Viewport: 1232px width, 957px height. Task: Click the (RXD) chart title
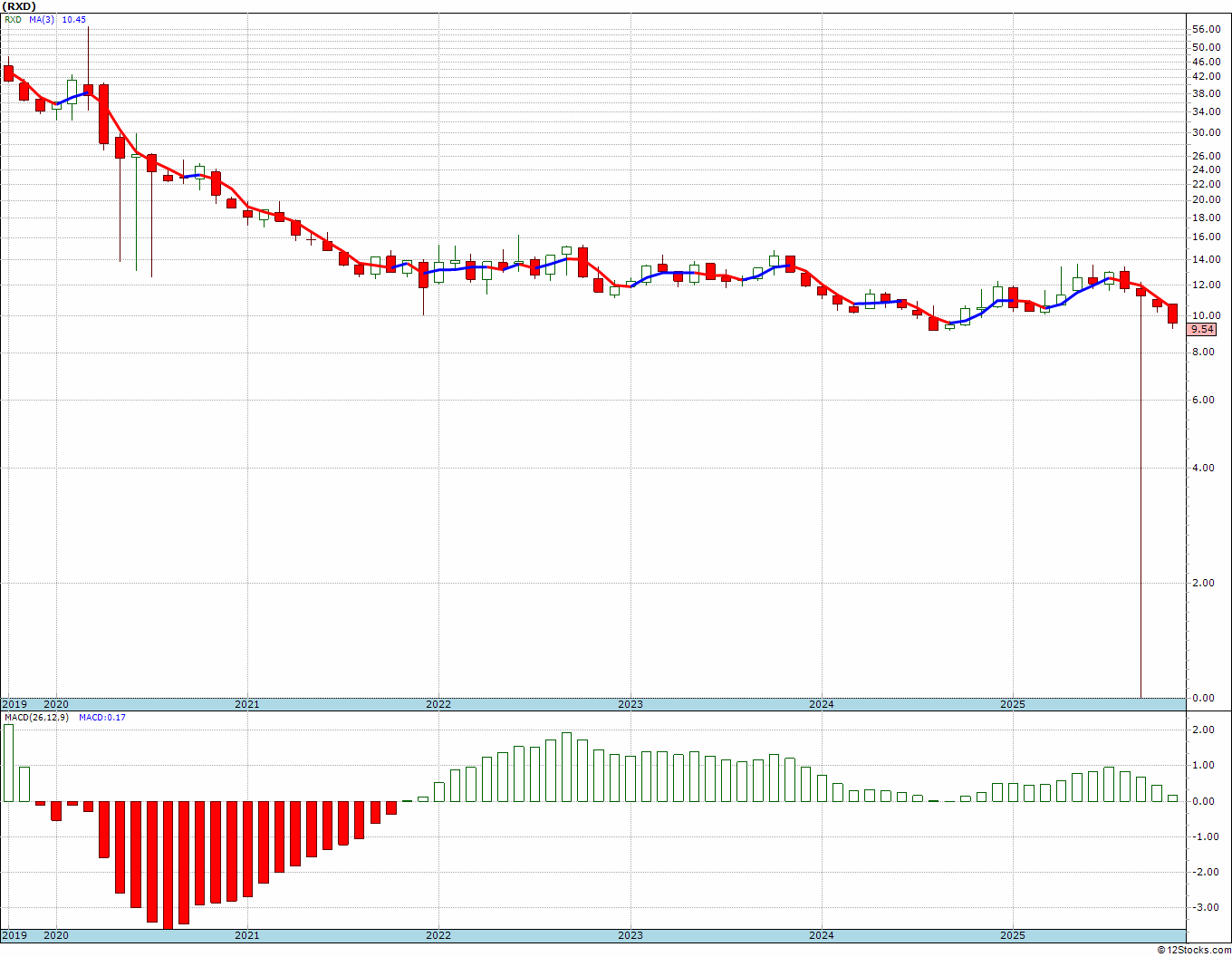click(x=20, y=6)
